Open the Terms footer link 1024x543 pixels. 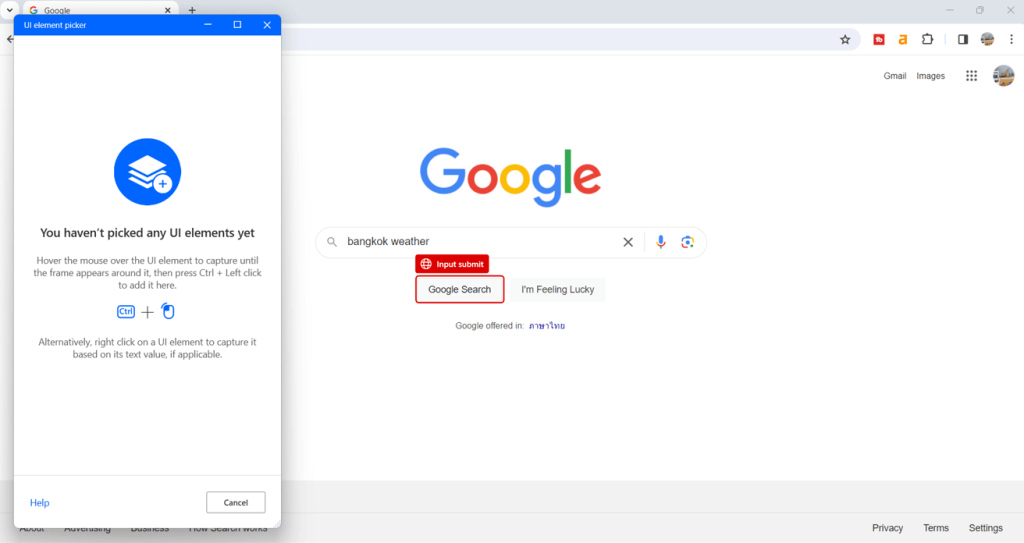[x=936, y=528]
